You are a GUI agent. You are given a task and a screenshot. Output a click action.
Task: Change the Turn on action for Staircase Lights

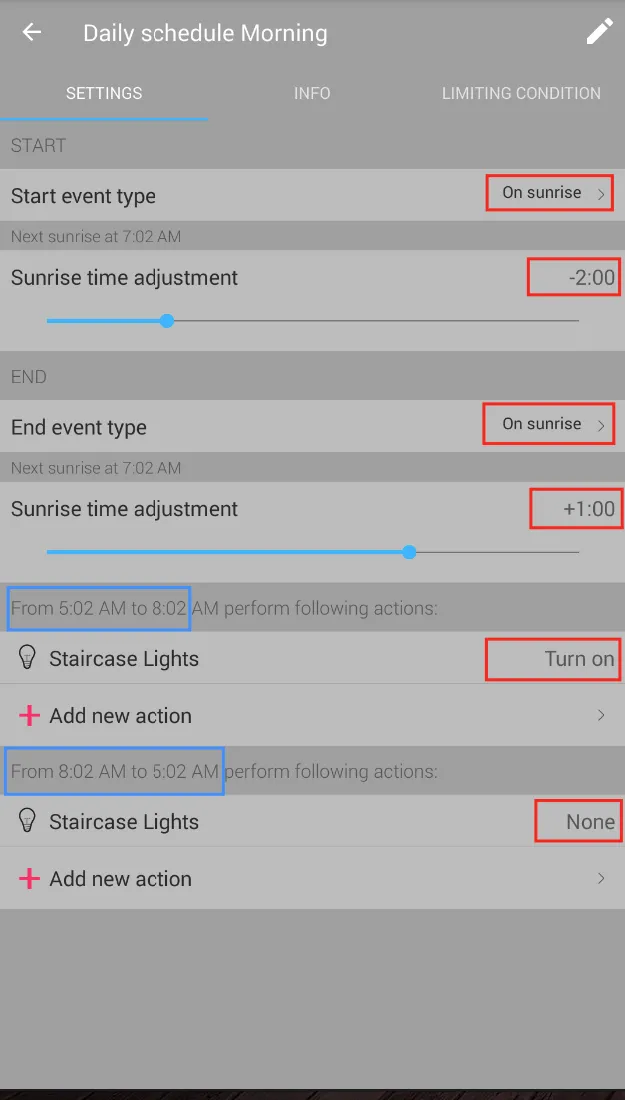[579, 659]
